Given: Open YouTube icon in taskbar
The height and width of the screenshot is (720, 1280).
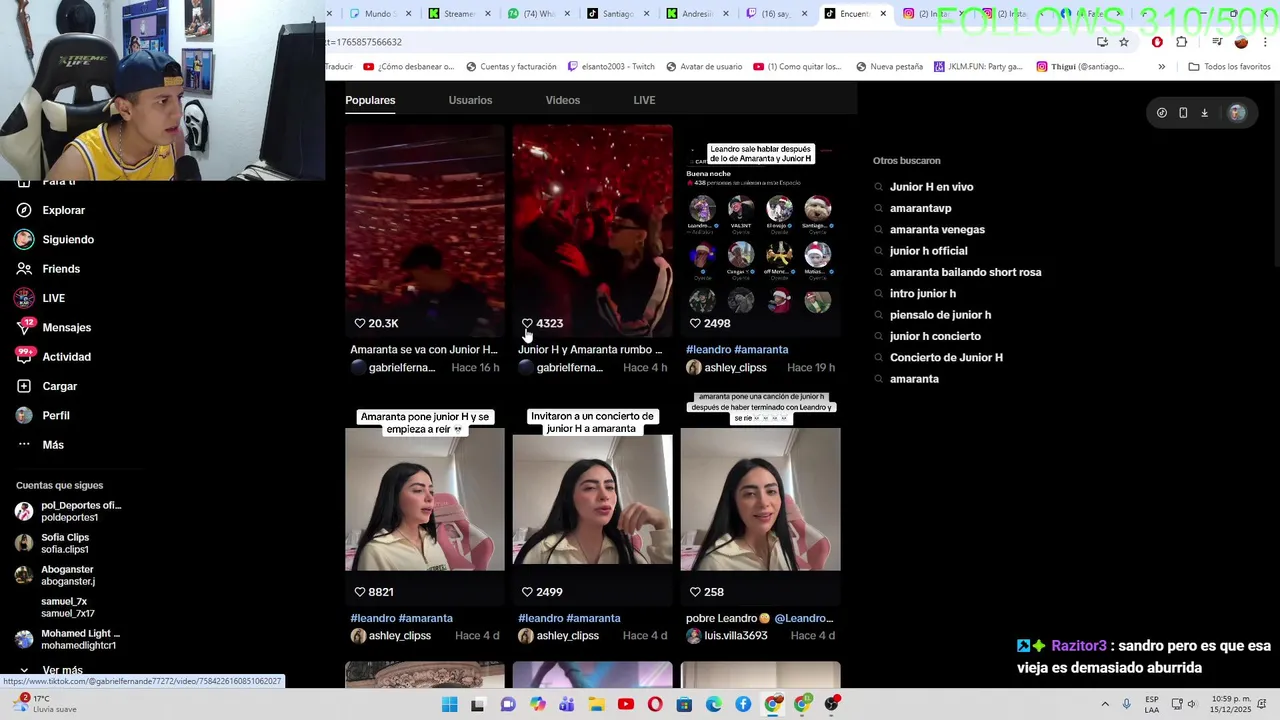Looking at the screenshot, I should [x=626, y=705].
